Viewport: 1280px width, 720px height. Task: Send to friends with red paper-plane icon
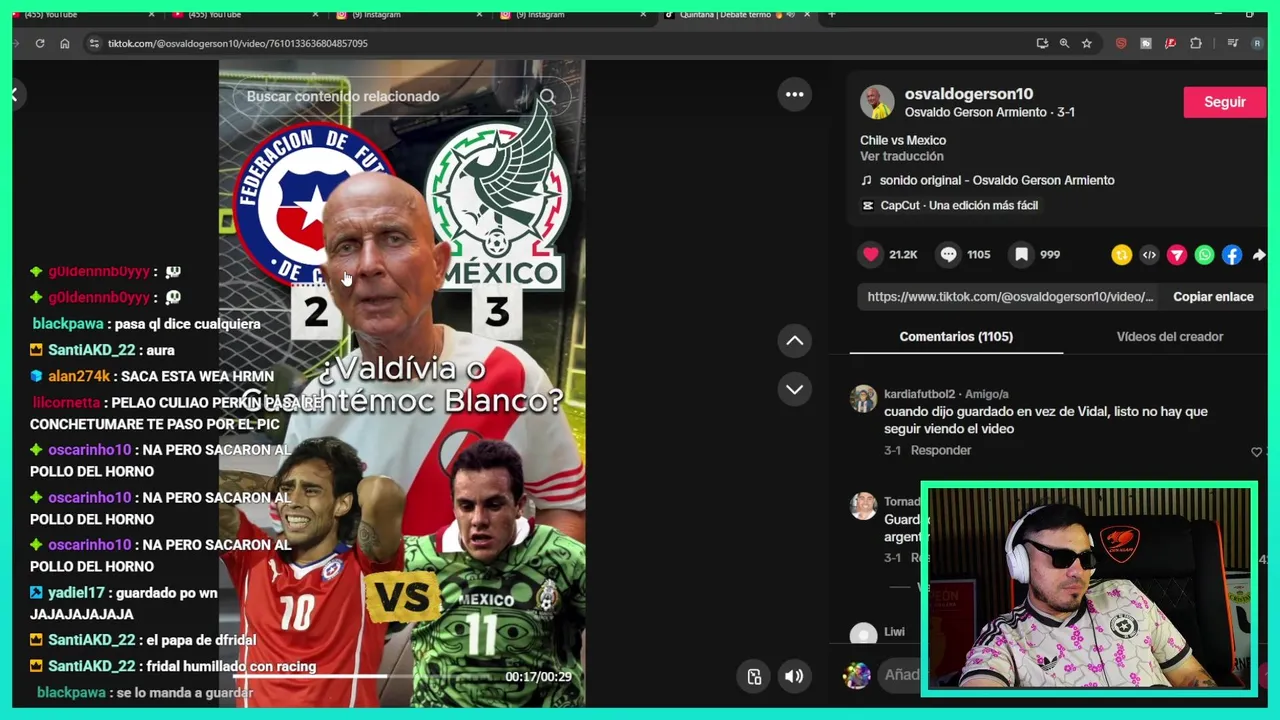1177,255
